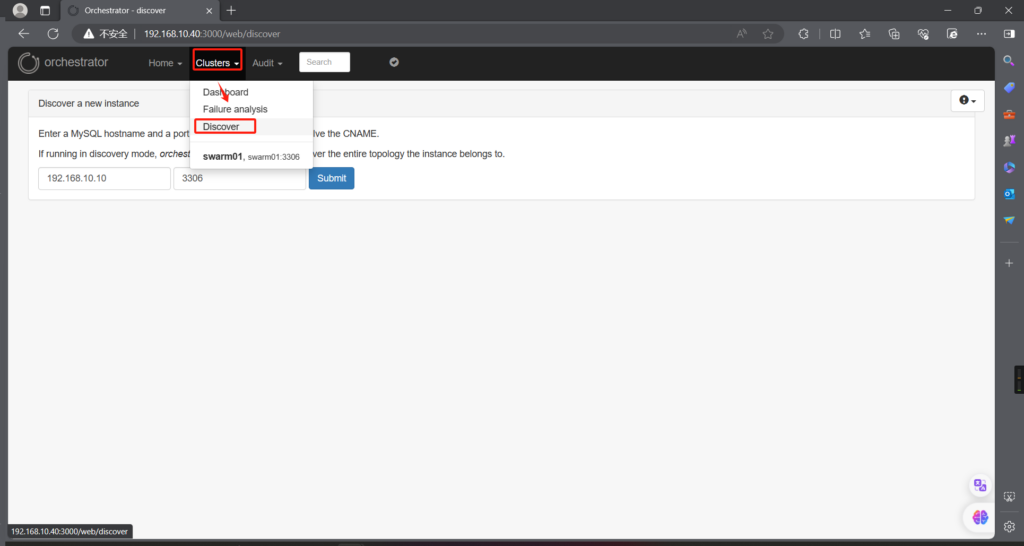Viewport: 1024px width, 546px height.
Task: Open the Home dropdown menu
Action: (x=165, y=63)
